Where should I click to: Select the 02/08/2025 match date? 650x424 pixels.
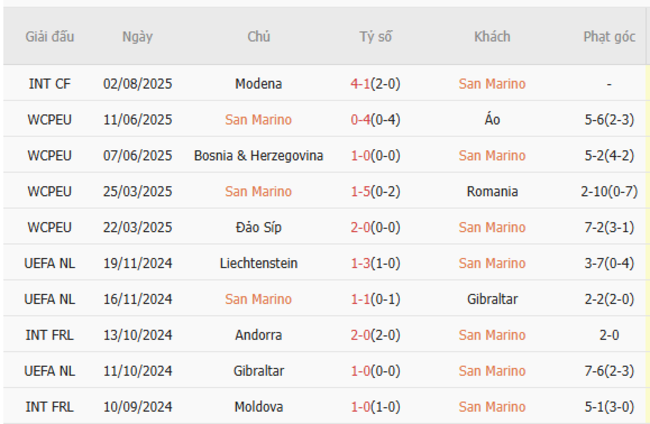click(x=138, y=84)
